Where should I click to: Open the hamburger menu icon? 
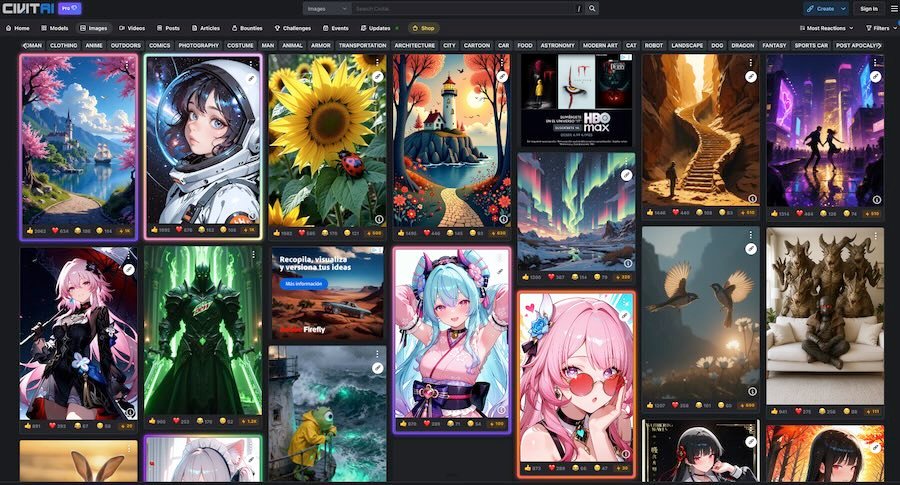click(x=894, y=9)
